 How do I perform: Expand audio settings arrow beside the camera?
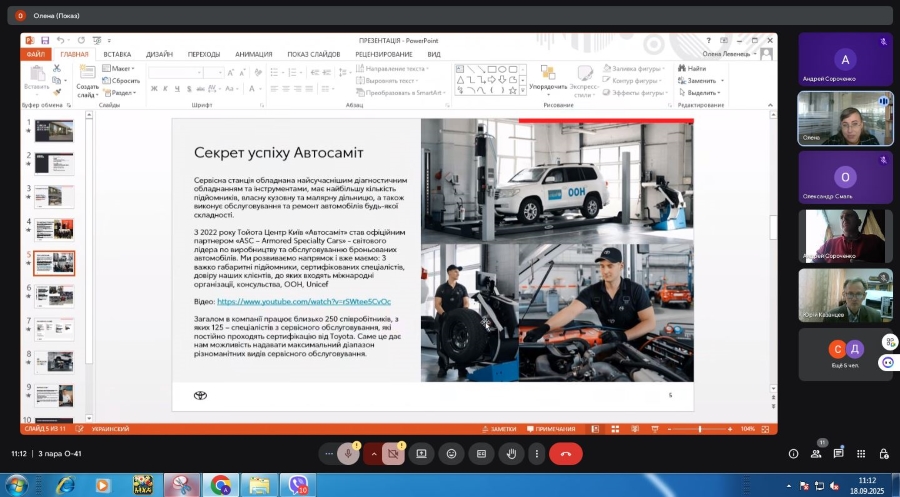[x=374, y=453]
